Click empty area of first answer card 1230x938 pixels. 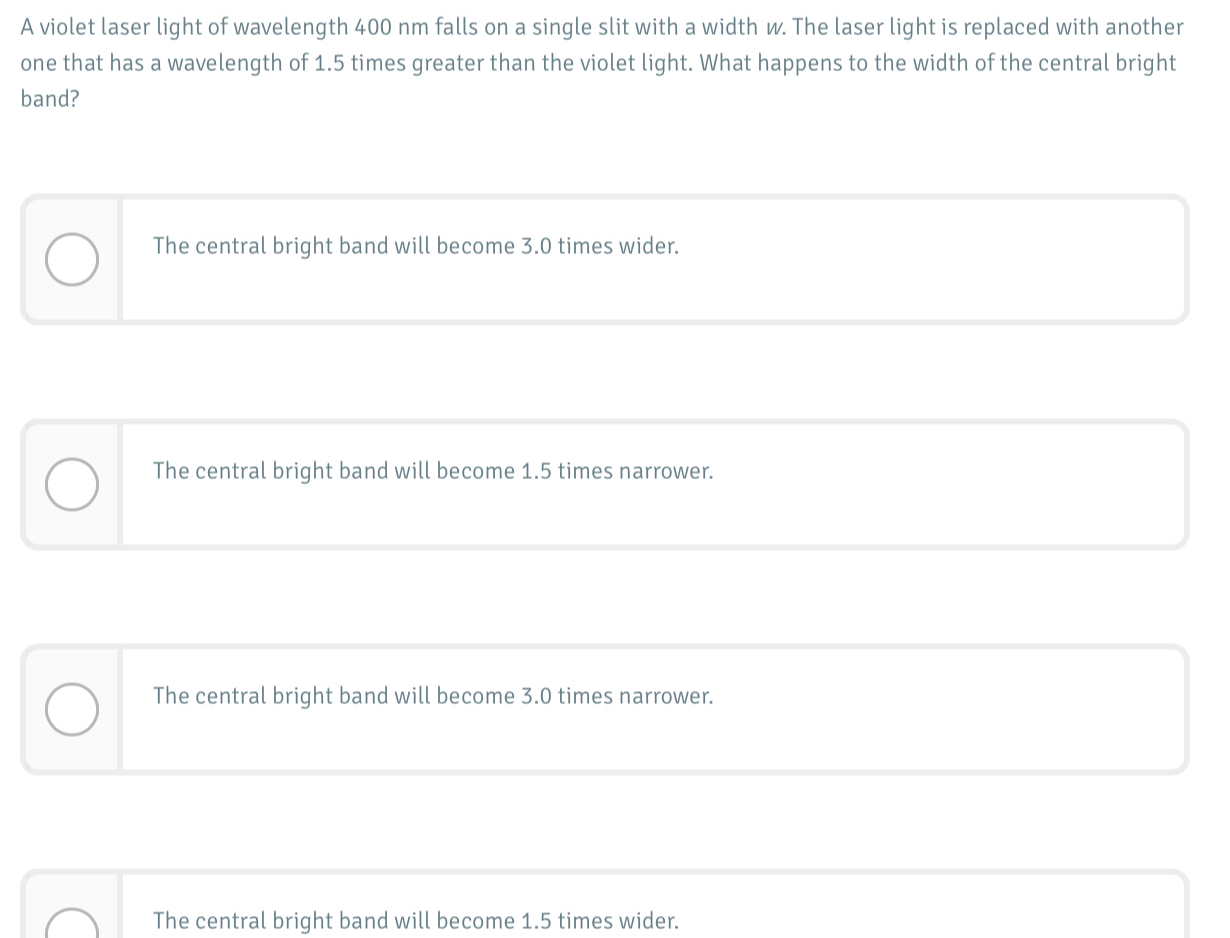[930, 260]
